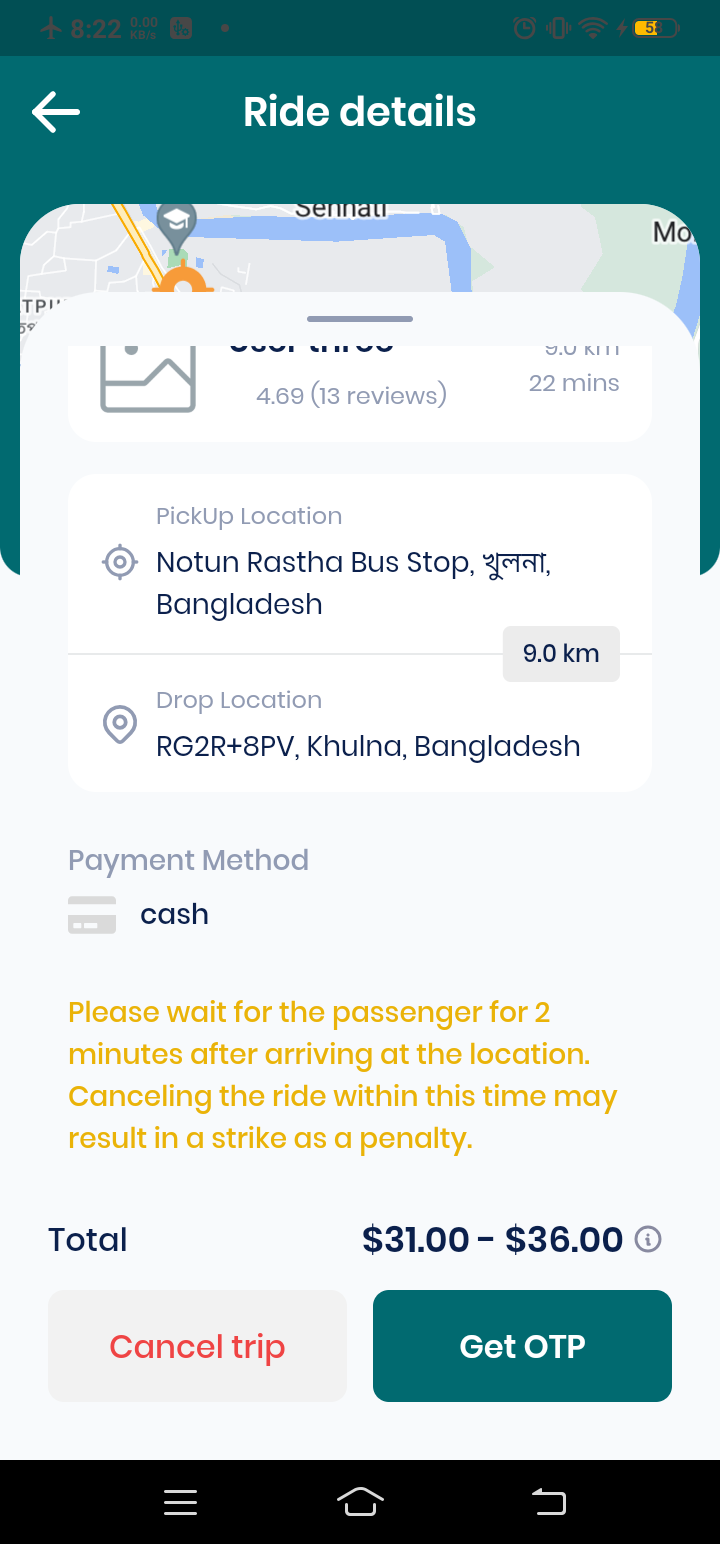720x1544 pixels.
Task: Open Android recent apps menu button
Action: coord(180,1502)
